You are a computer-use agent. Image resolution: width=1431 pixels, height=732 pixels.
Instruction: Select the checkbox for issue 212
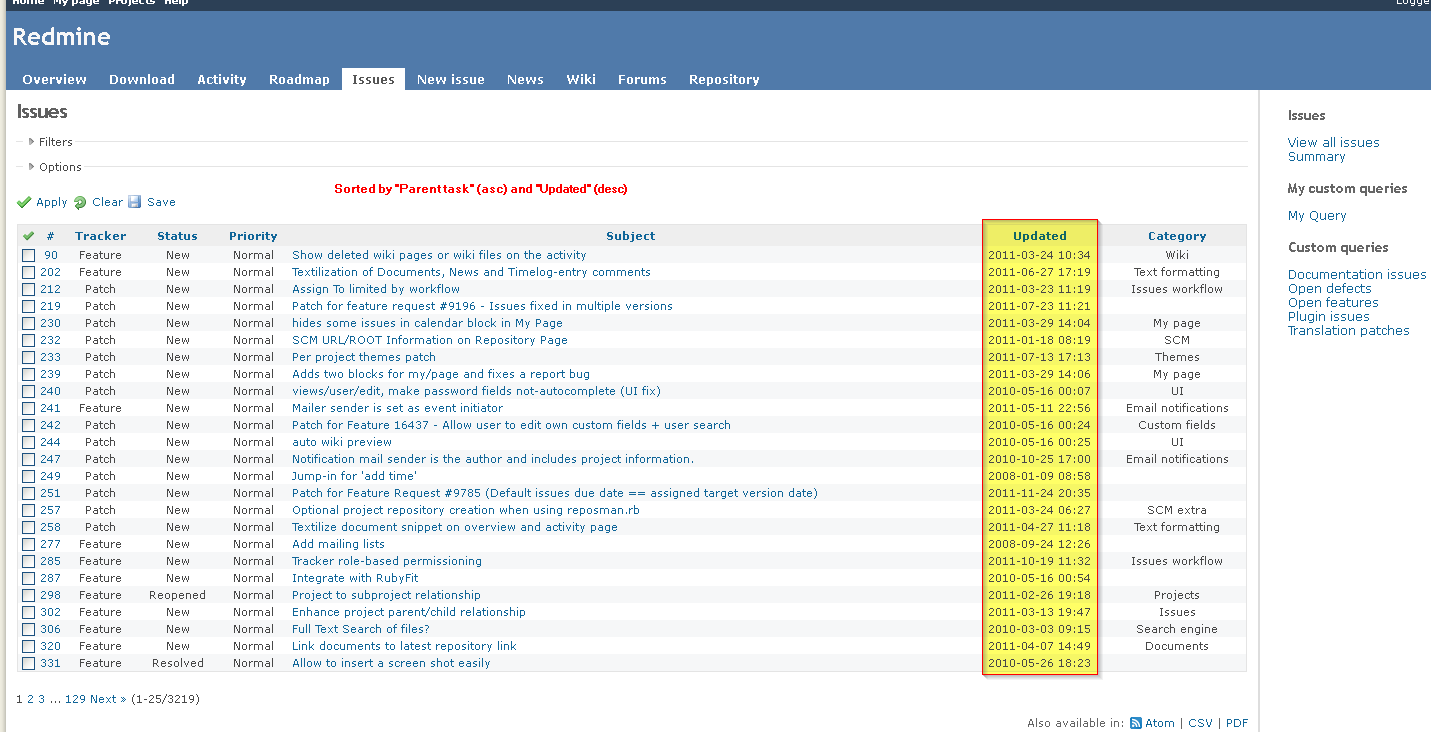(28, 290)
